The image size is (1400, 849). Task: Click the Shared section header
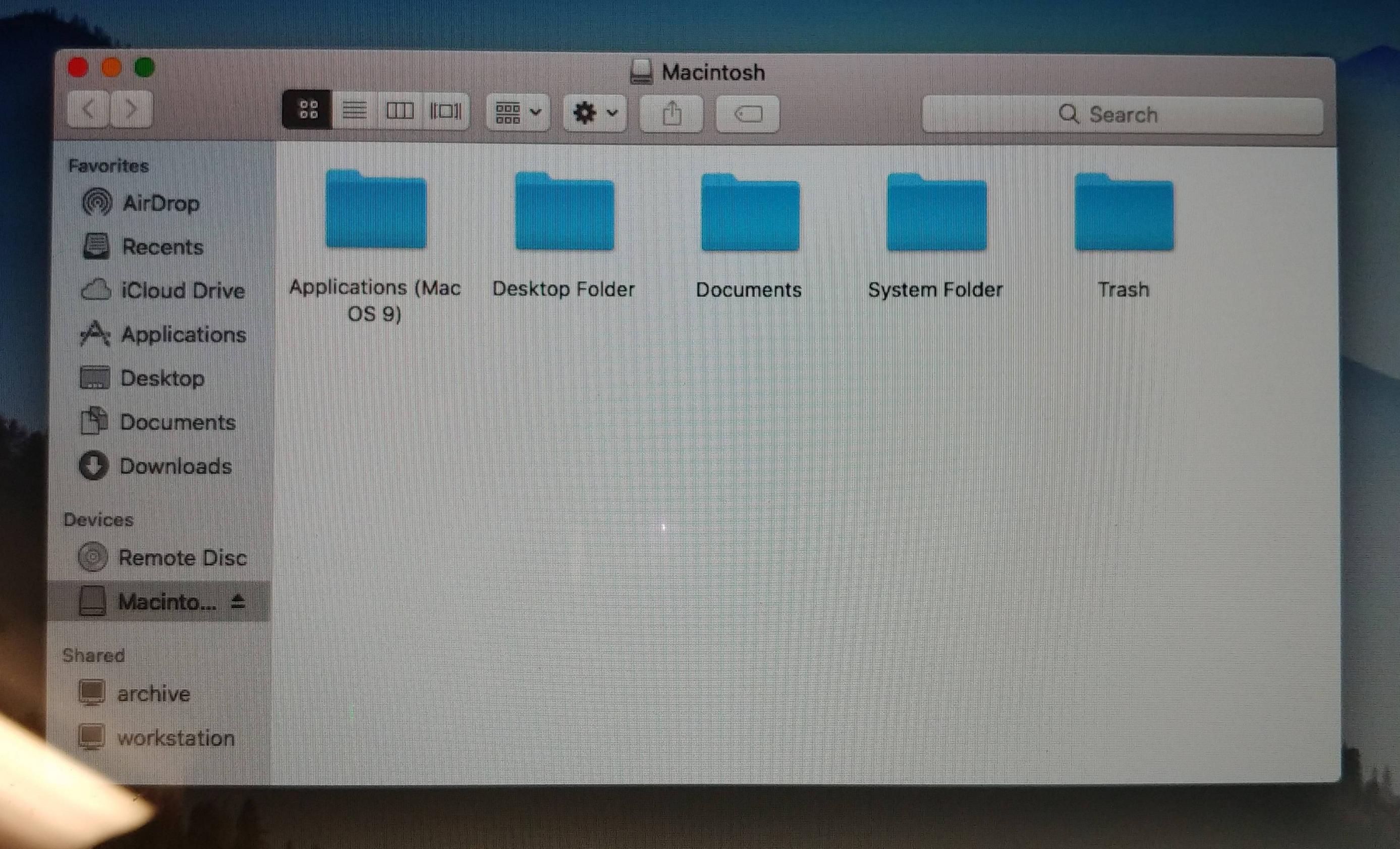click(x=94, y=656)
